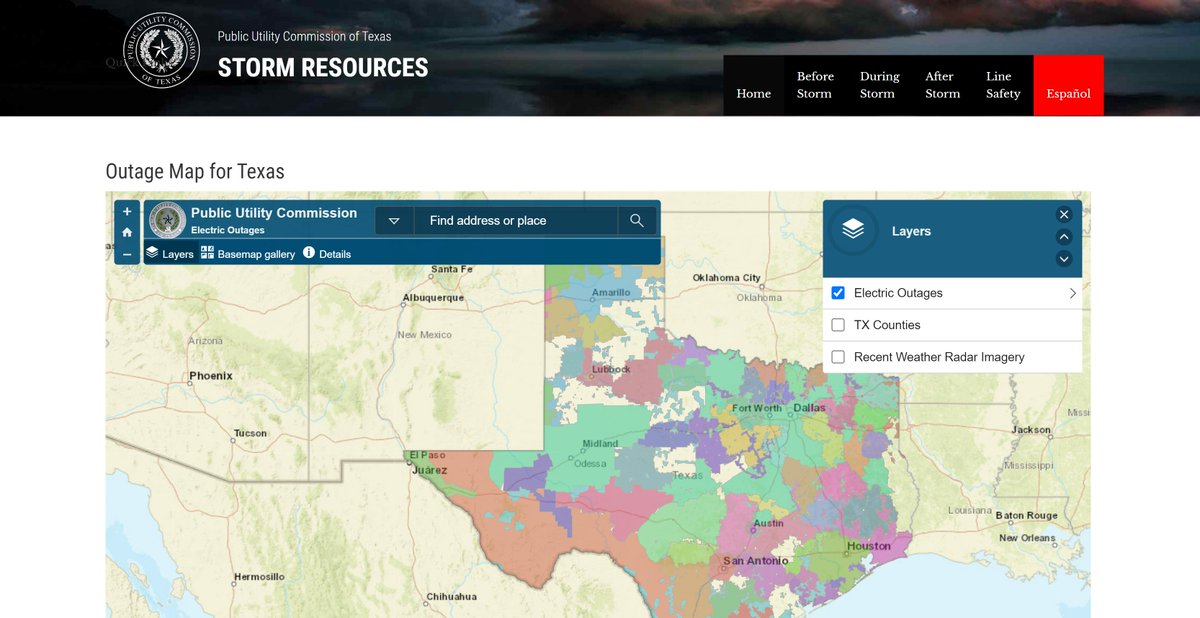1200x618 pixels.
Task: Show Recent Weather Radar Imagery layer
Action: [837, 356]
